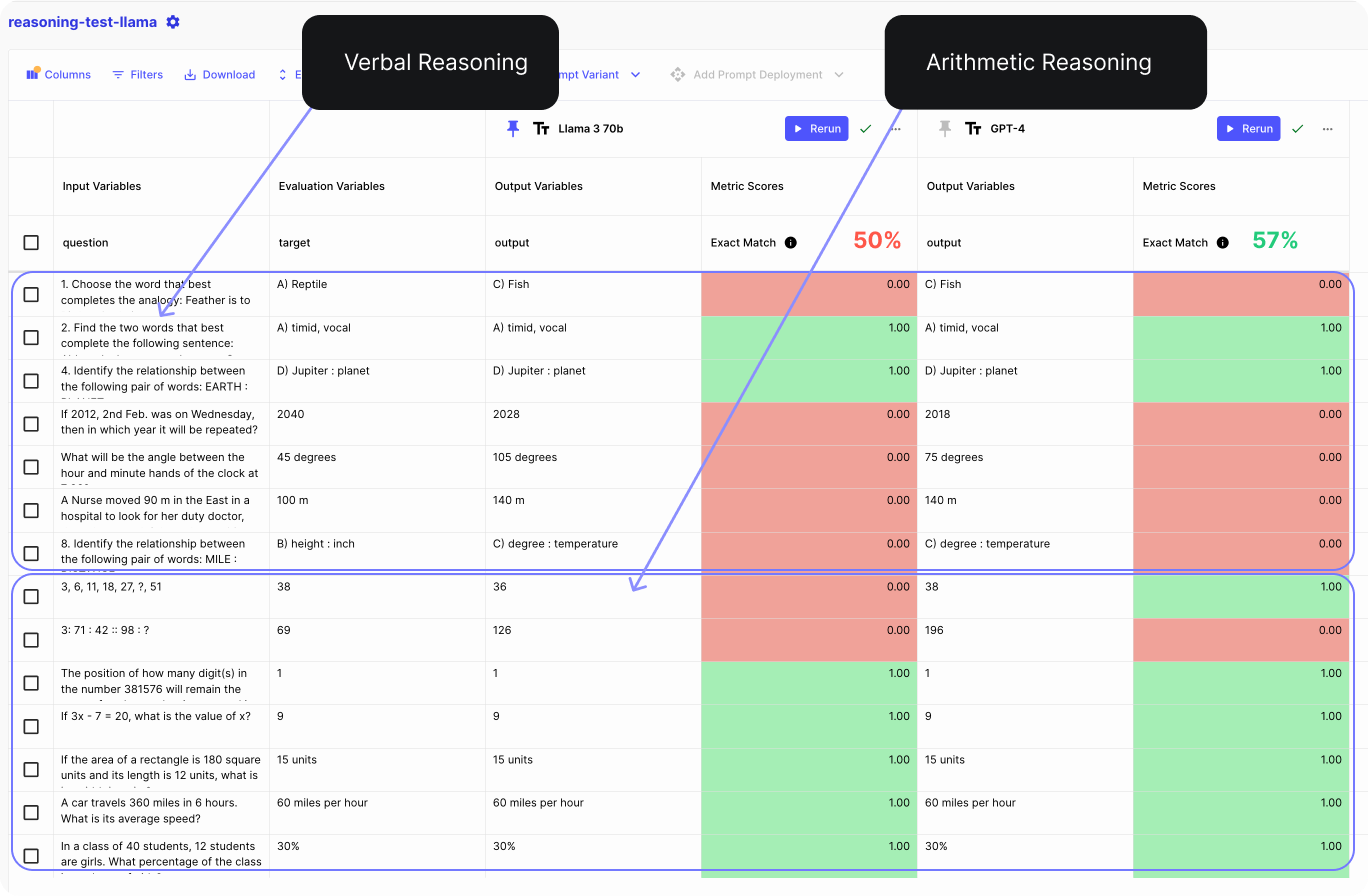Toggle the pin on GPT-4 column
Viewport: 1368px width, 896px height.
[945, 128]
